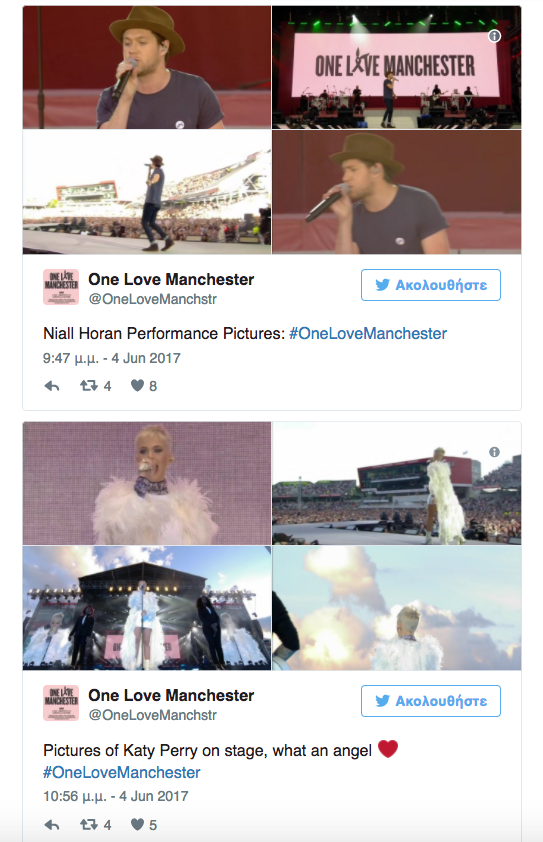
Task: Open #OneLoveManchester hashtag in Katy Perry tweet
Action: pyautogui.click(x=121, y=773)
